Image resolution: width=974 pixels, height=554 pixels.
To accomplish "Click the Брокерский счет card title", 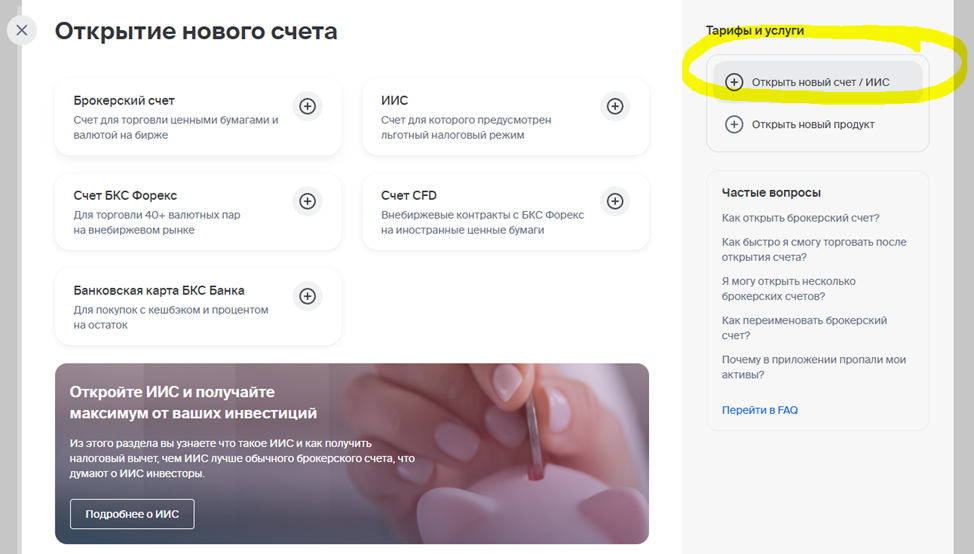I will tap(124, 101).
